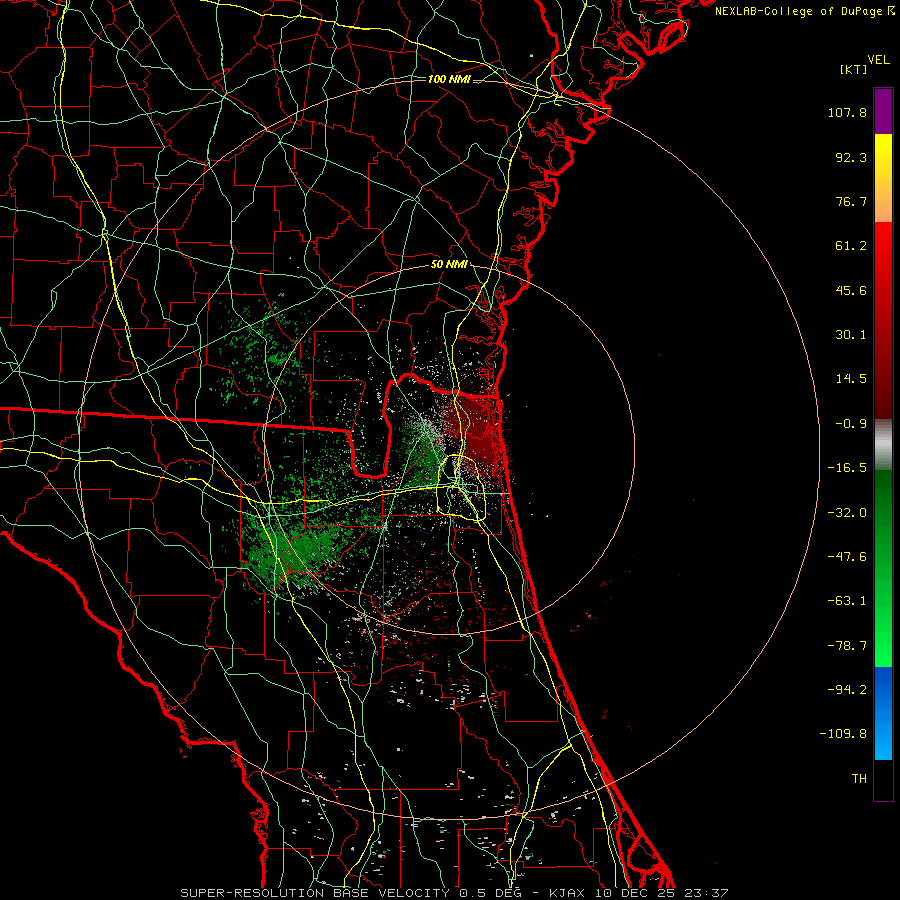This screenshot has height=900, width=900.
Task: Click the 61.2 legend value
Action: pos(851,246)
